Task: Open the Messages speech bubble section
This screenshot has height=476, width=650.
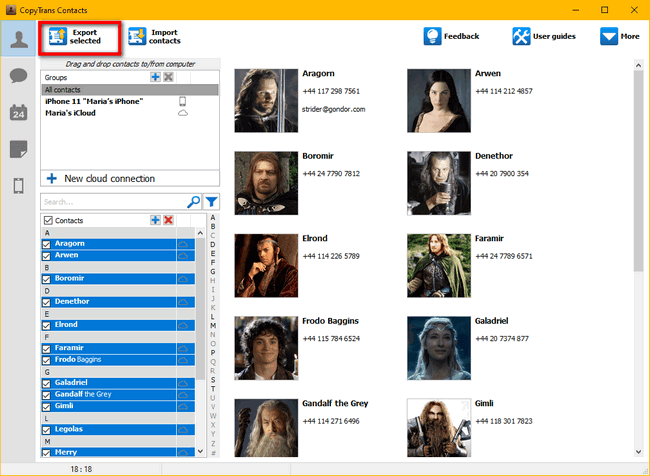Action: (19, 76)
